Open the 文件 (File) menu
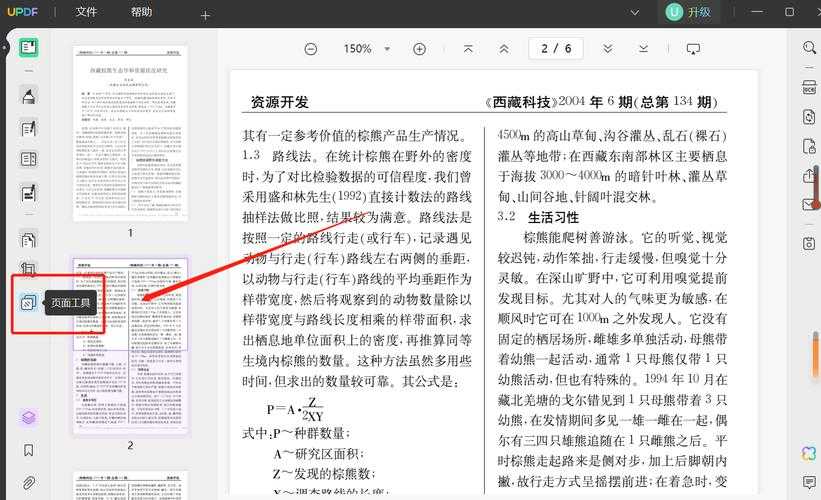This screenshot has height=500, width=821. (87, 12)
